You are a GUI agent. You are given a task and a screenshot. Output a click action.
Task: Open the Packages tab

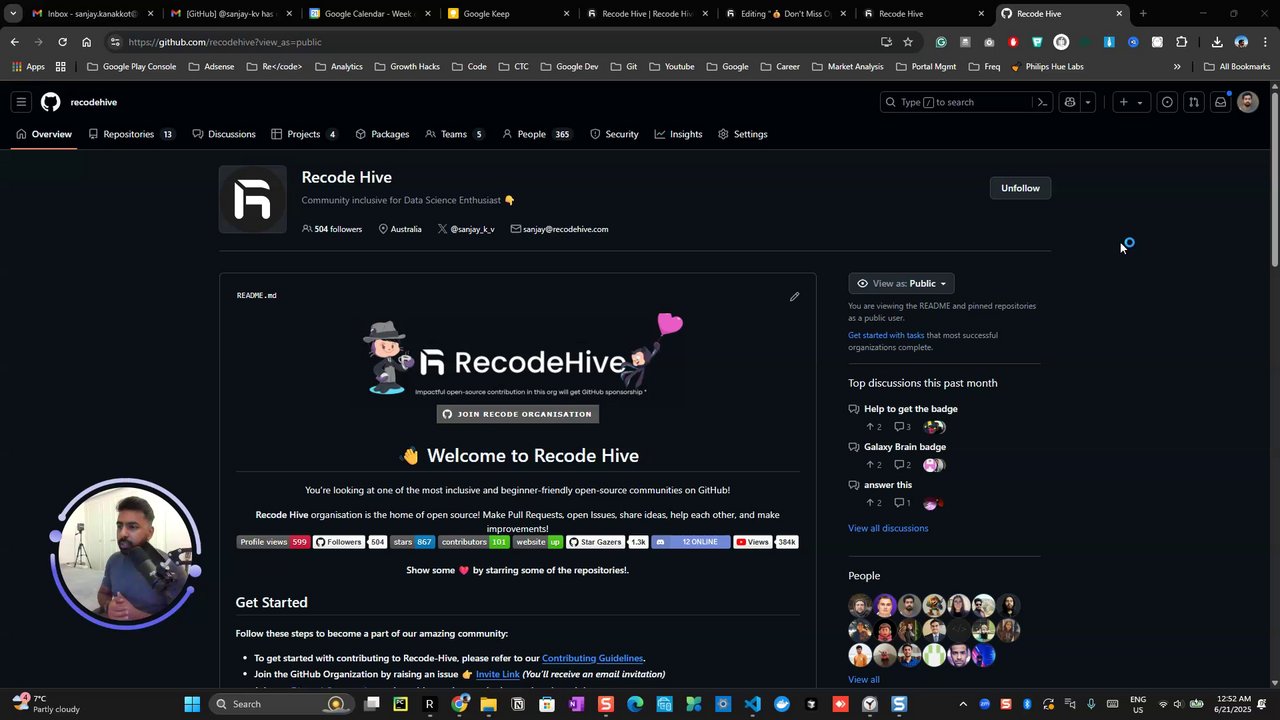pyautogui.click(x=382, y=134)
